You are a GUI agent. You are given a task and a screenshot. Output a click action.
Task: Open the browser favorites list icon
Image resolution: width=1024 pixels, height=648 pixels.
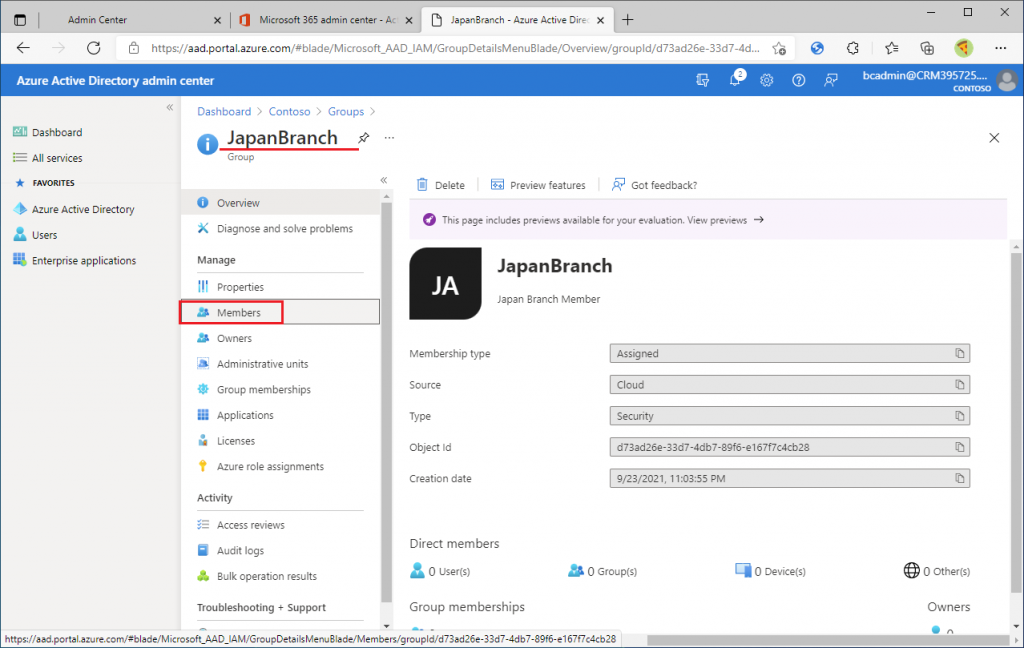point(891,48)
